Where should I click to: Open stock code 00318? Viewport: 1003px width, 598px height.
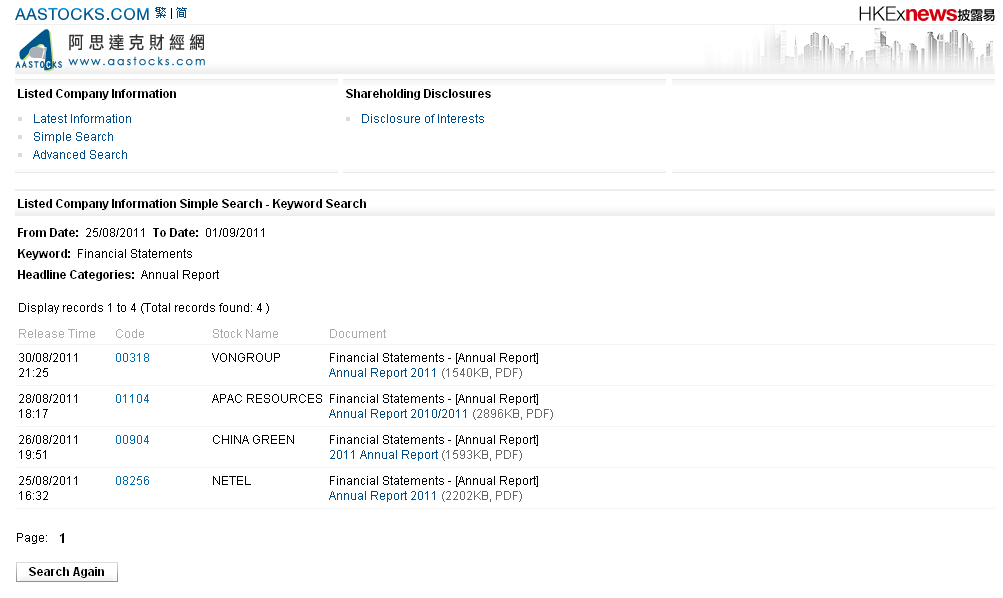(132, 358)
